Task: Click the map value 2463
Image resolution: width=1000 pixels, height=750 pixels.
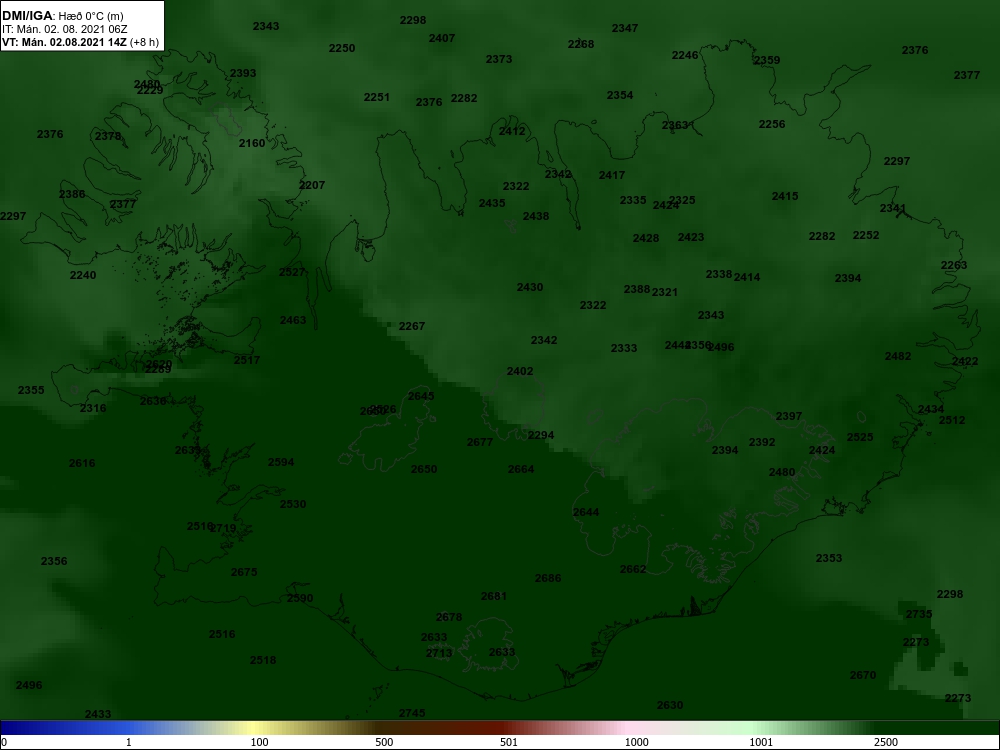Action: click(x=293, y=320)
